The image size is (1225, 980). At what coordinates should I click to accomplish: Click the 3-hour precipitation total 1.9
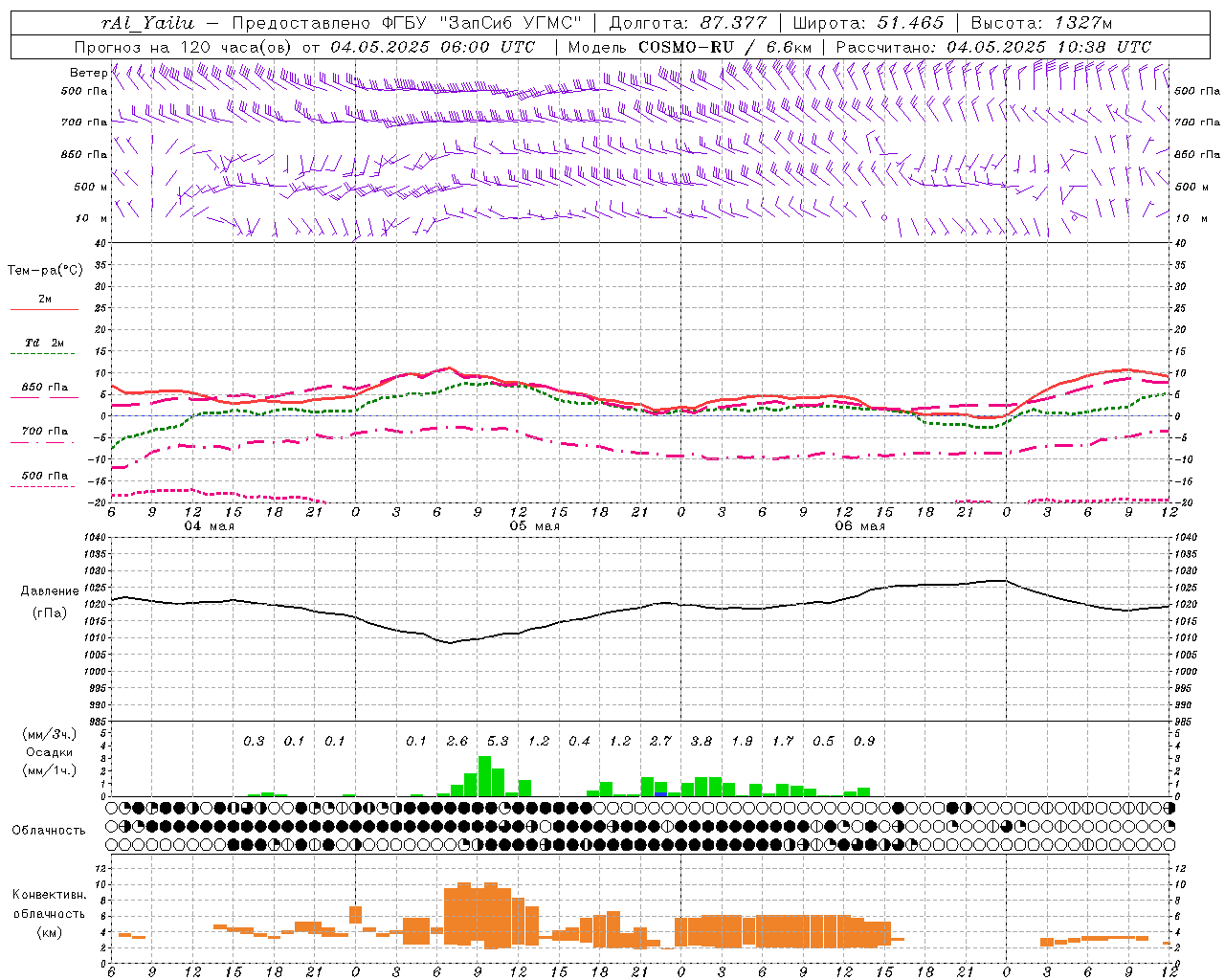742,742
